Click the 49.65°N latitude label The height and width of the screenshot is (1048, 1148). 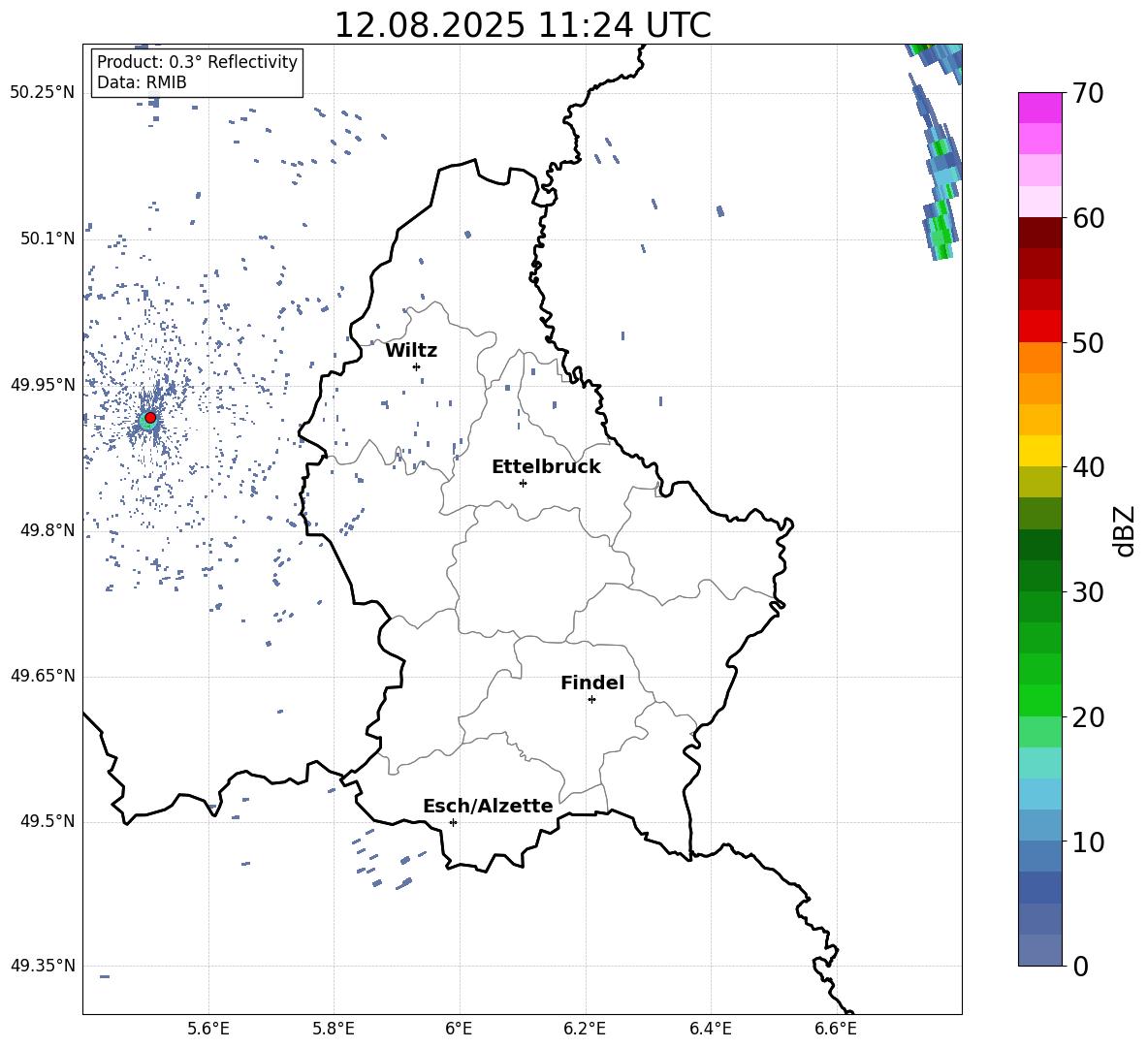click(x=42, y=676)
